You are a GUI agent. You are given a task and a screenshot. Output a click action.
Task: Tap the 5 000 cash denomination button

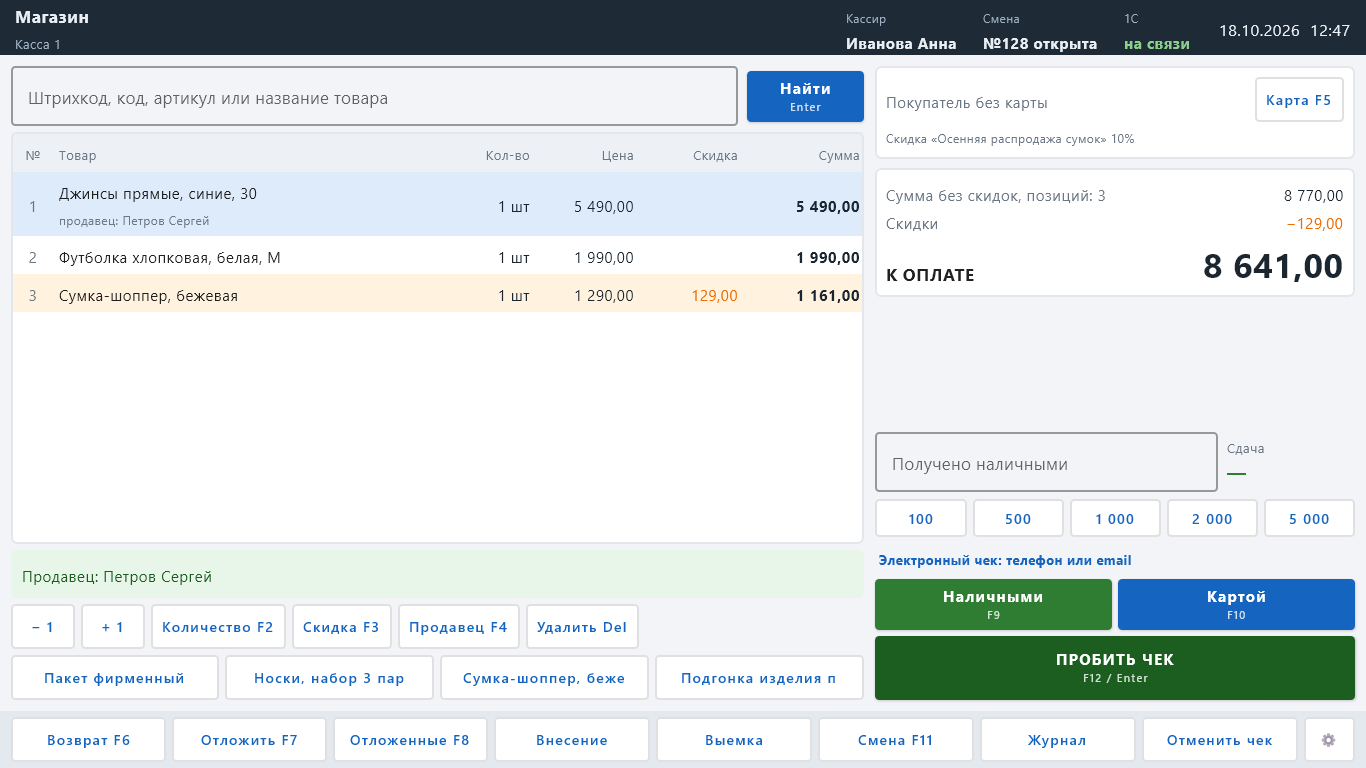pos(1310,519)
